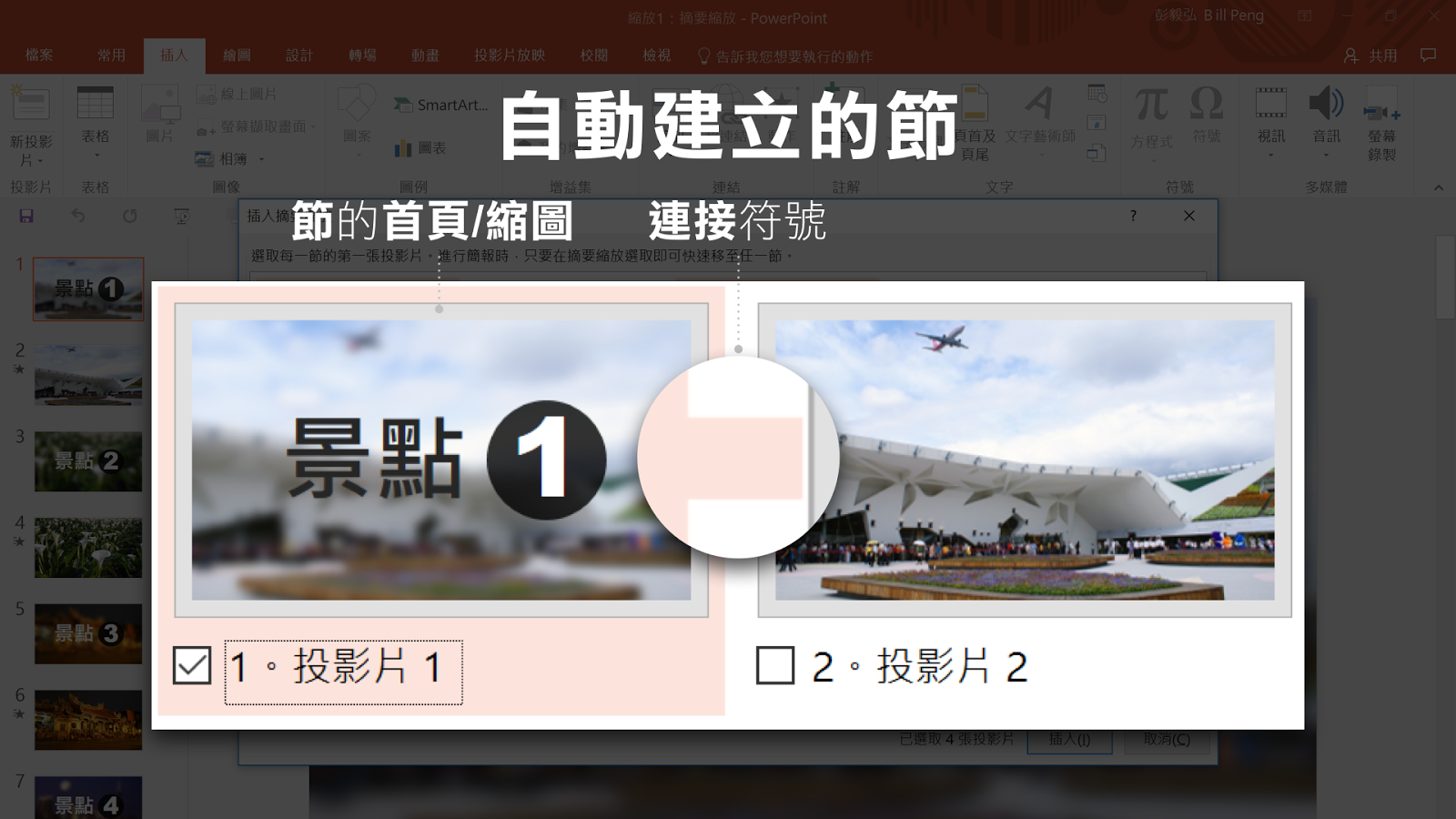Image resolution: width=1456 pixels, height=819 pixels.
Task: Click the 表格 table icon
Action: click(x=95, y=103)
